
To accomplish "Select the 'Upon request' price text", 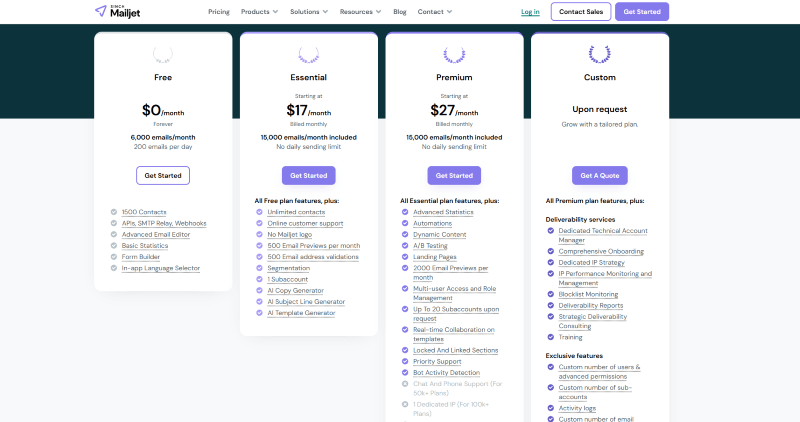I will pyautogui.click(x=599, y=109).
